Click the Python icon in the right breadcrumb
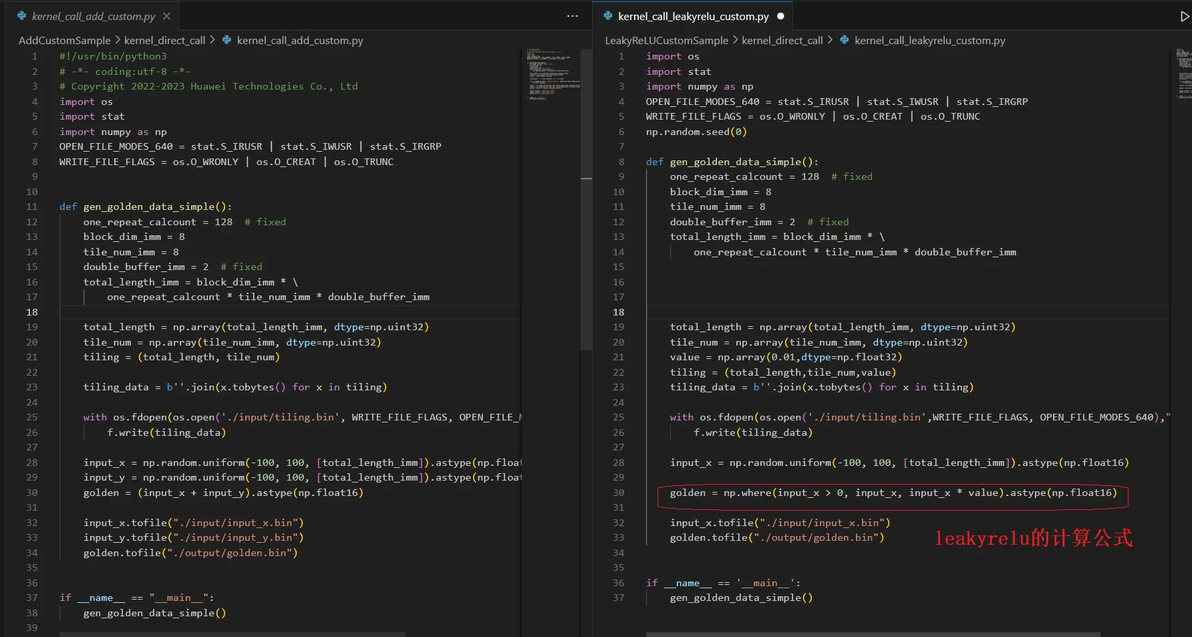The image size is (1192, 637). (844, 40)
